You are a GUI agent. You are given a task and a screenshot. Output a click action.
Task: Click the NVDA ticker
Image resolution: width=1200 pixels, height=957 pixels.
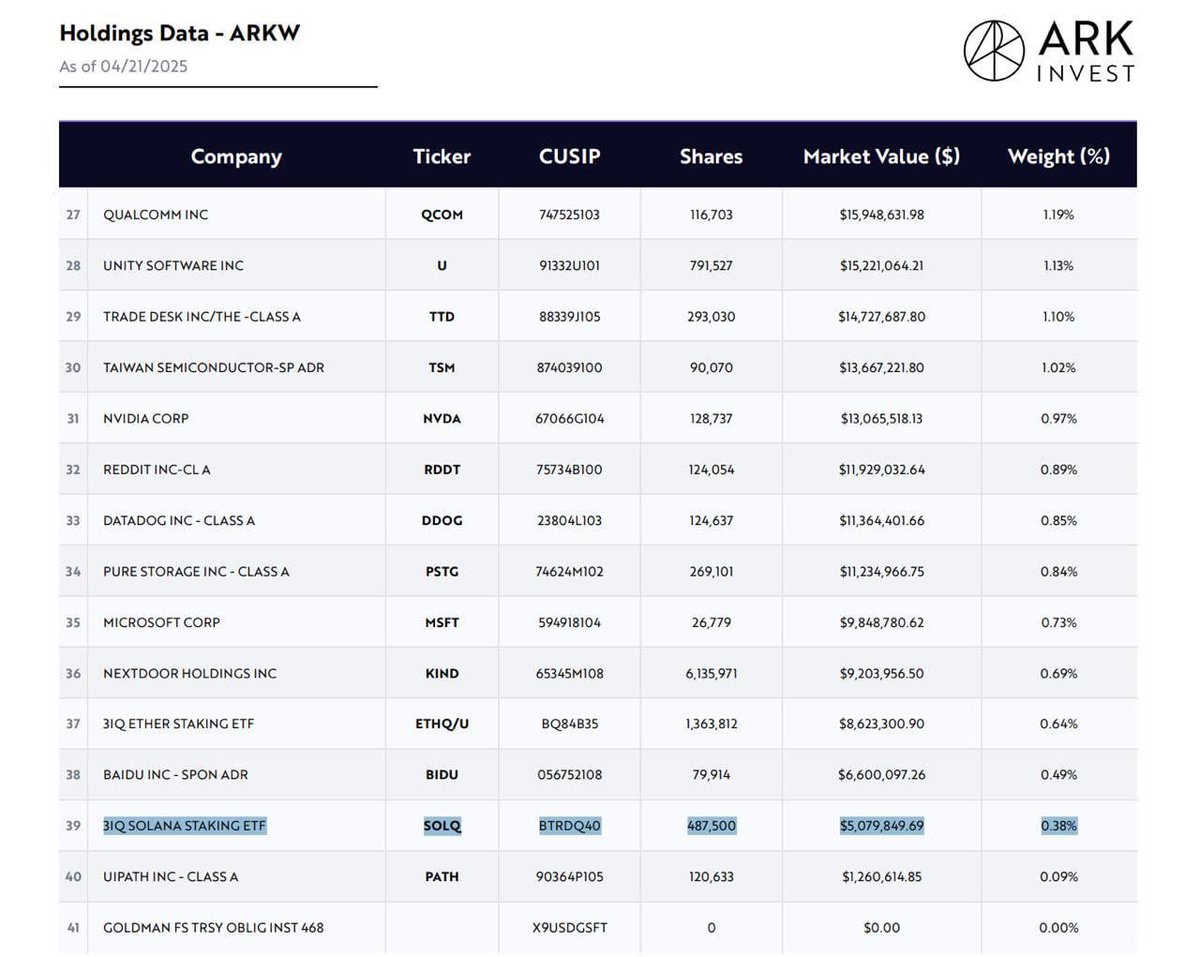coord(442,419)
